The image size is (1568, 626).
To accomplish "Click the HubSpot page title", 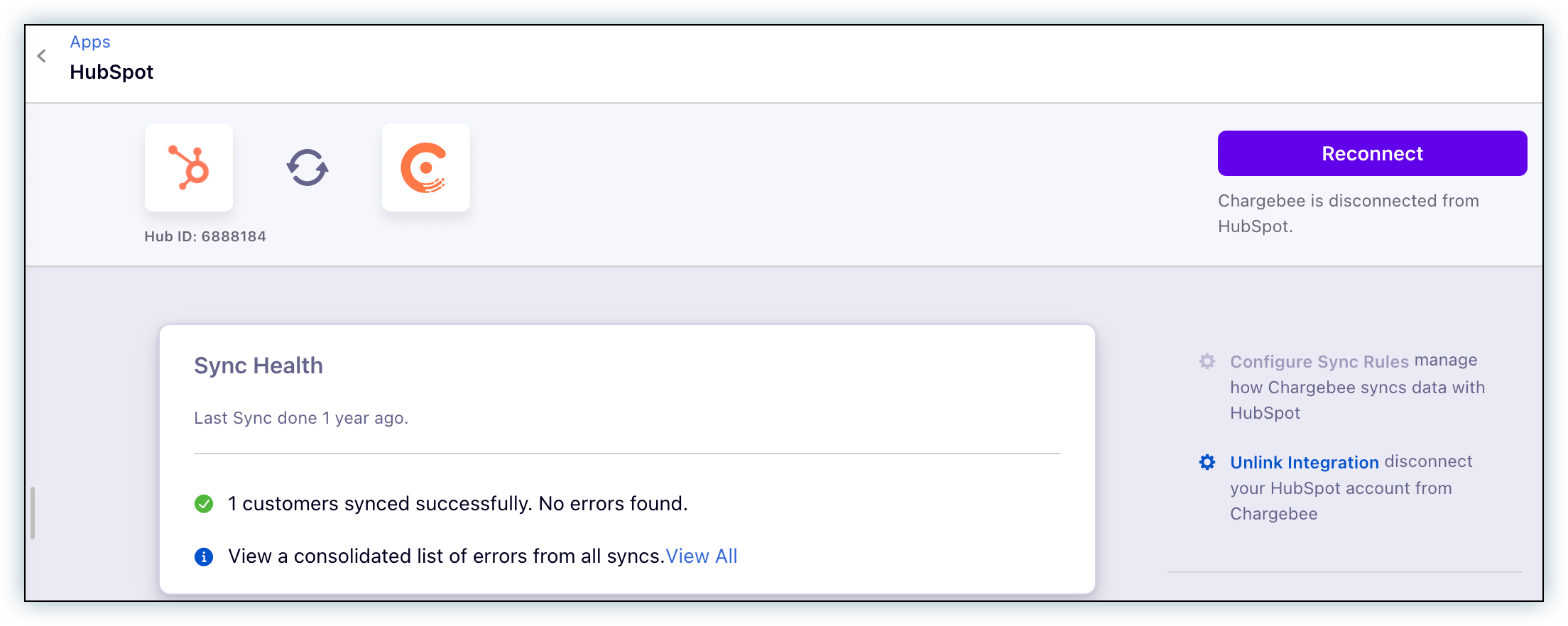I will pos(111,72).
